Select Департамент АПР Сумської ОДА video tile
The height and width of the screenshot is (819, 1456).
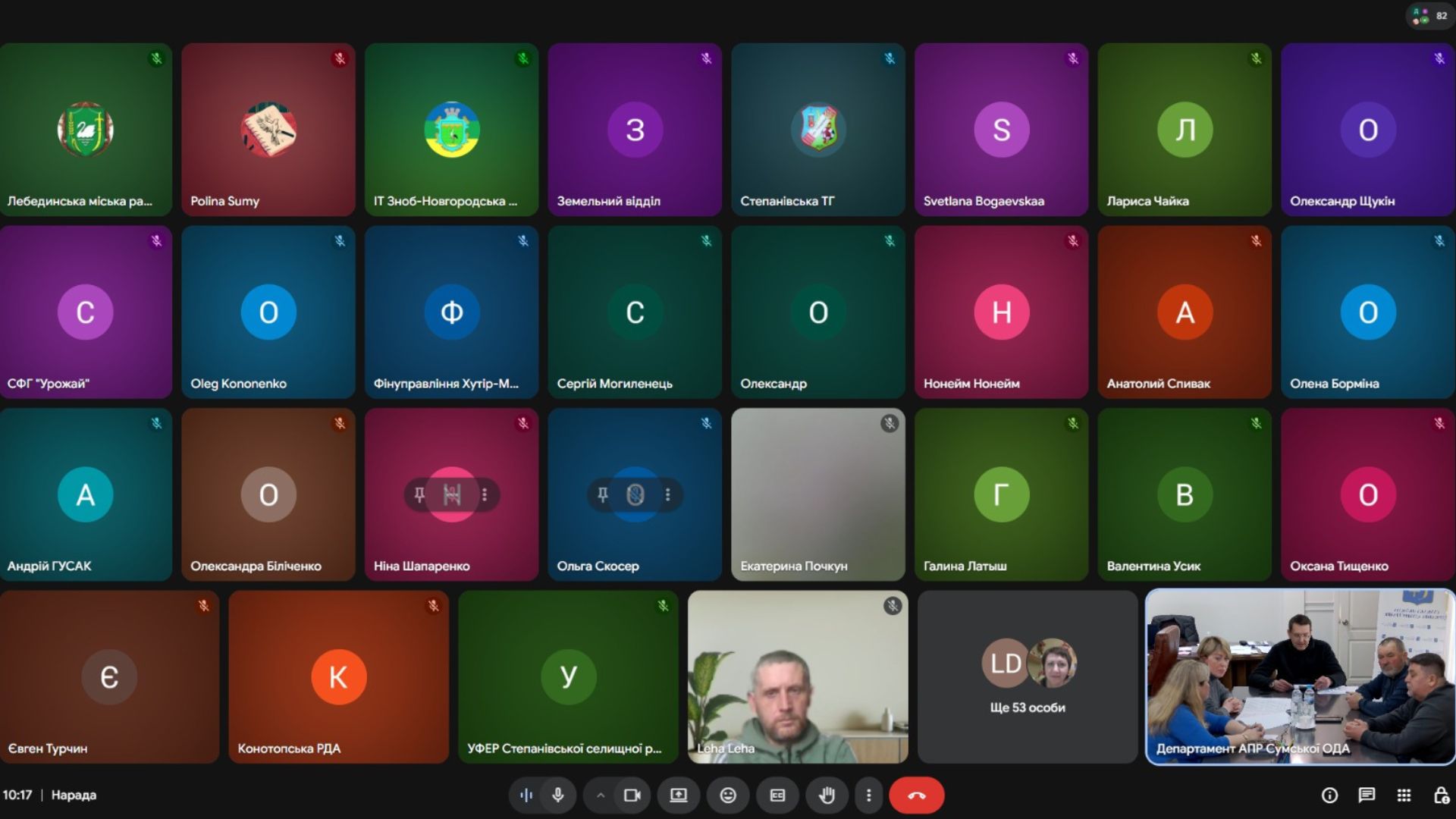[x=1300, y=677]
